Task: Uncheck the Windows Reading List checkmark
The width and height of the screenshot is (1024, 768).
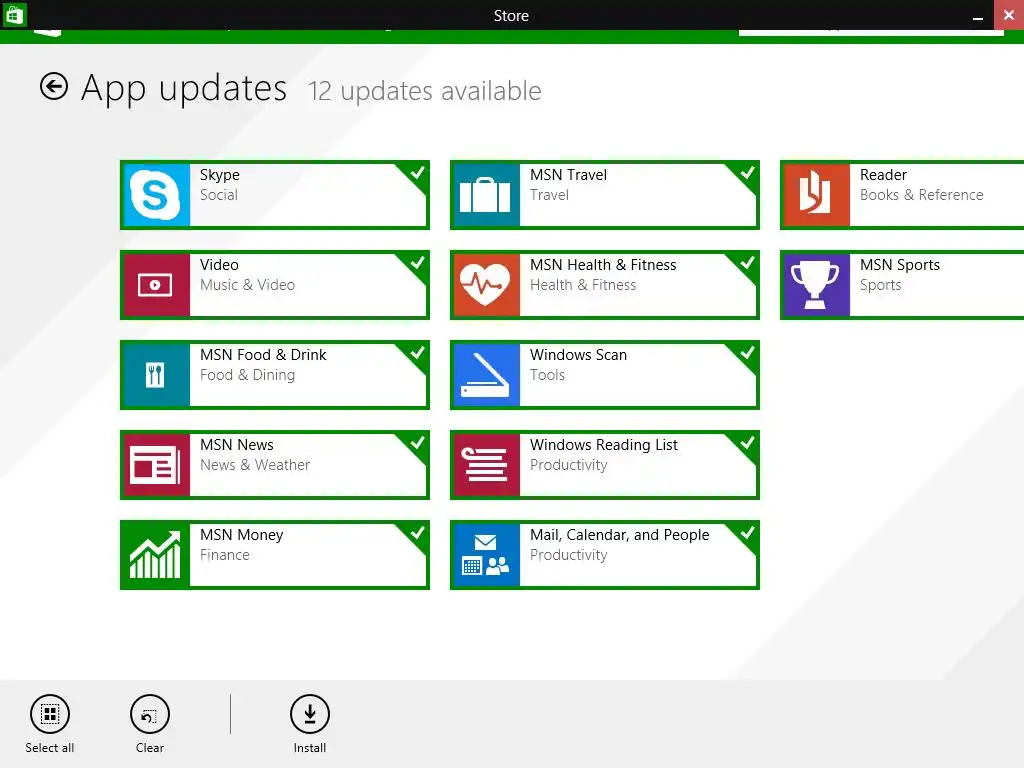Action: coord(747,443)
